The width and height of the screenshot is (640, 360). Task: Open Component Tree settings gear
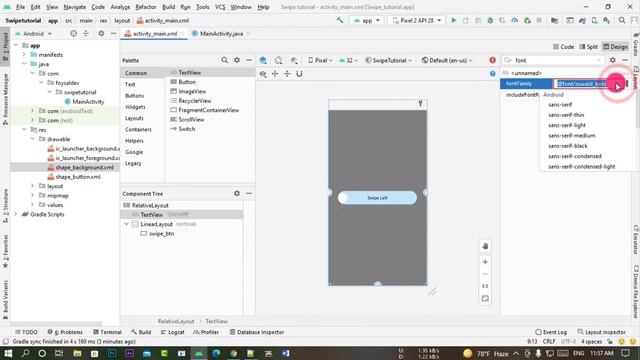[x=237, y=193]
